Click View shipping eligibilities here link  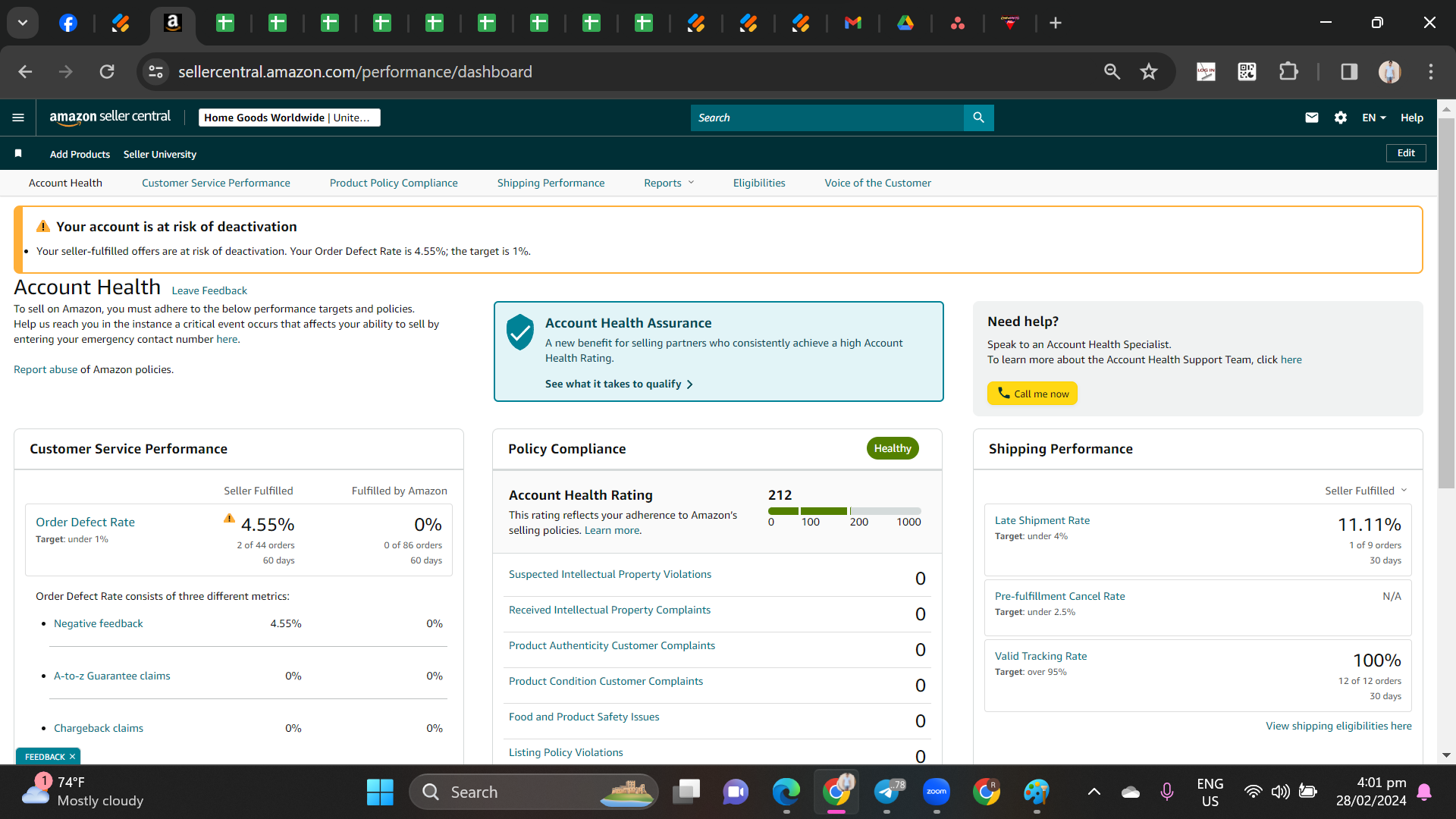click(x=1338, y=726)
